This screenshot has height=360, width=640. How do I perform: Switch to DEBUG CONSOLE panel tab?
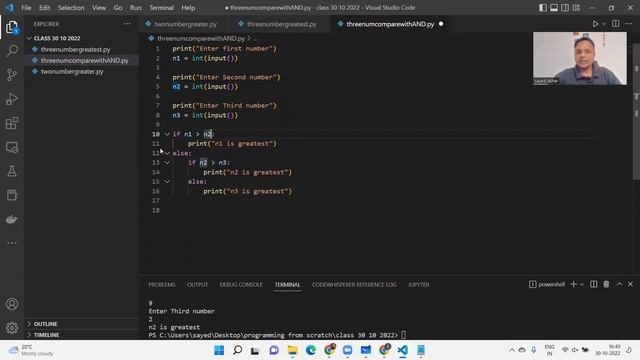click(241, 284)
